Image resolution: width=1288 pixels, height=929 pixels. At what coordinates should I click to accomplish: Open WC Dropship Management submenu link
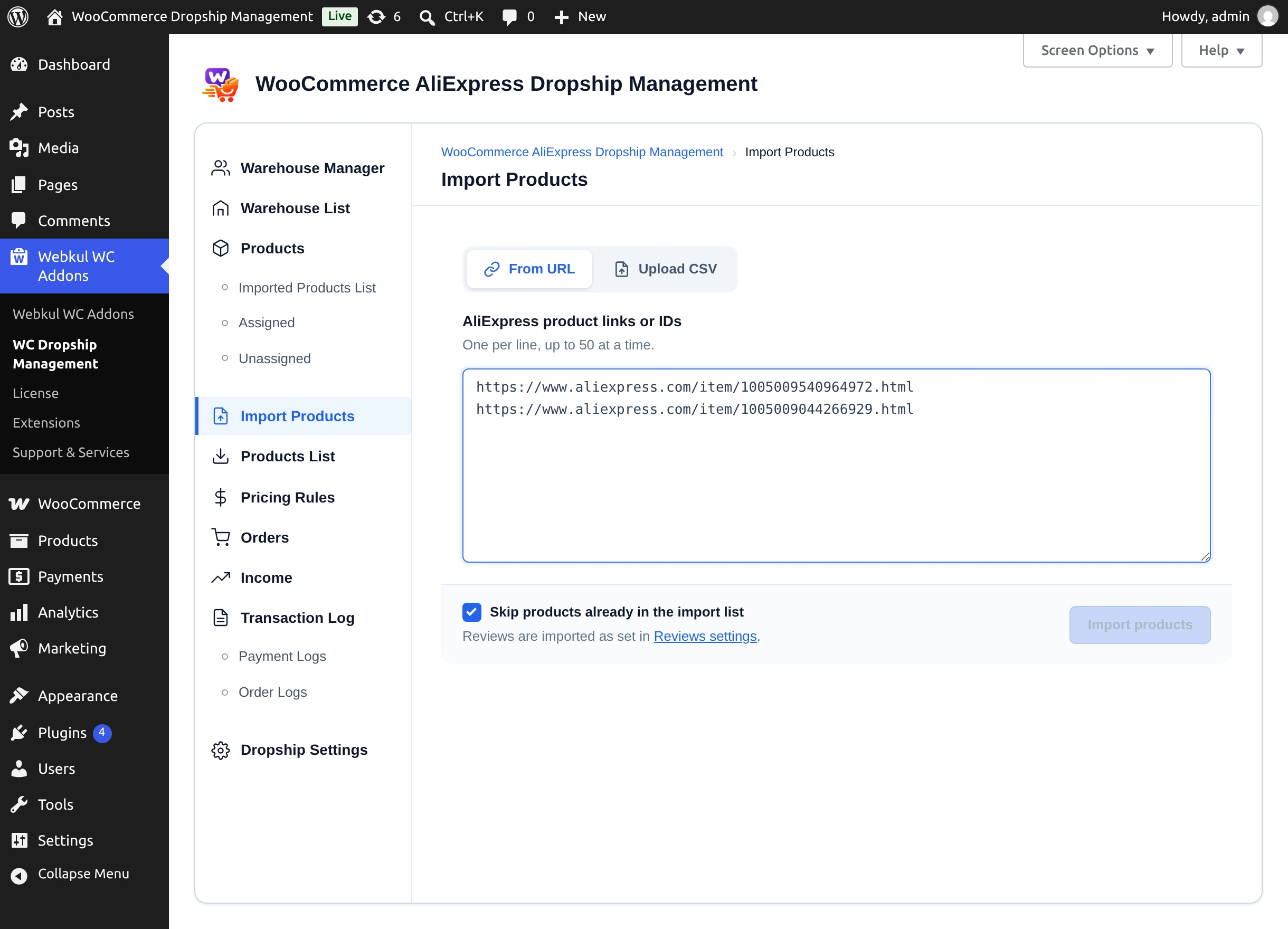coord(55,354)
